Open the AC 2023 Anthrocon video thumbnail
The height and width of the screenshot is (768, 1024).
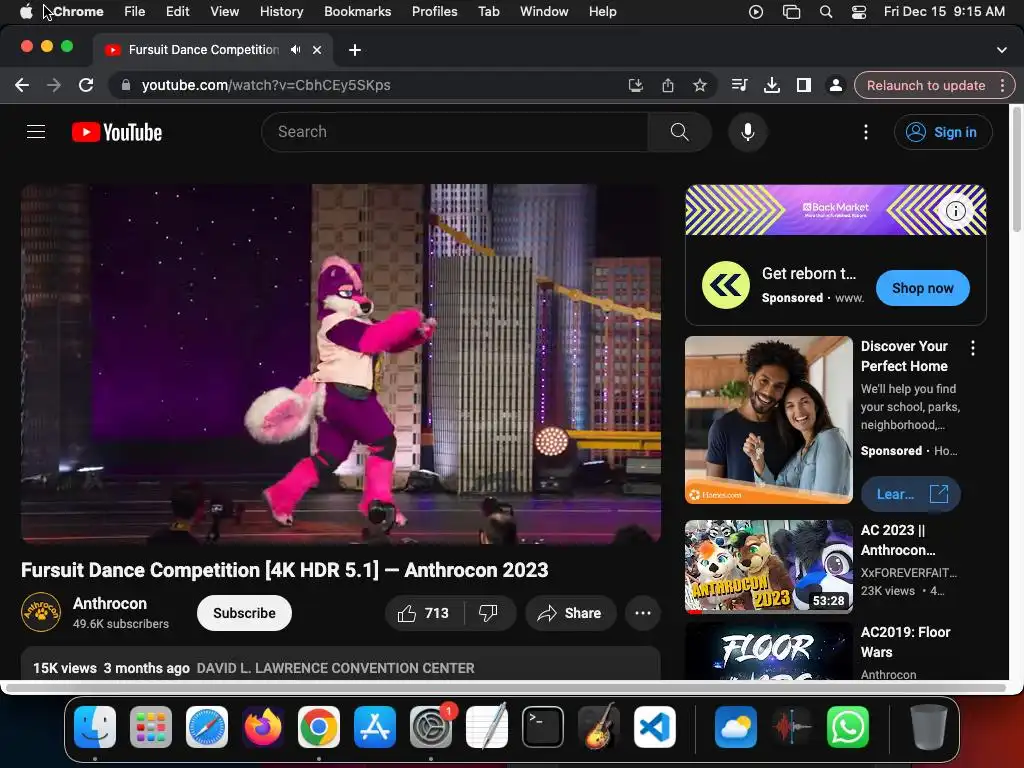[x=769, y=566]
